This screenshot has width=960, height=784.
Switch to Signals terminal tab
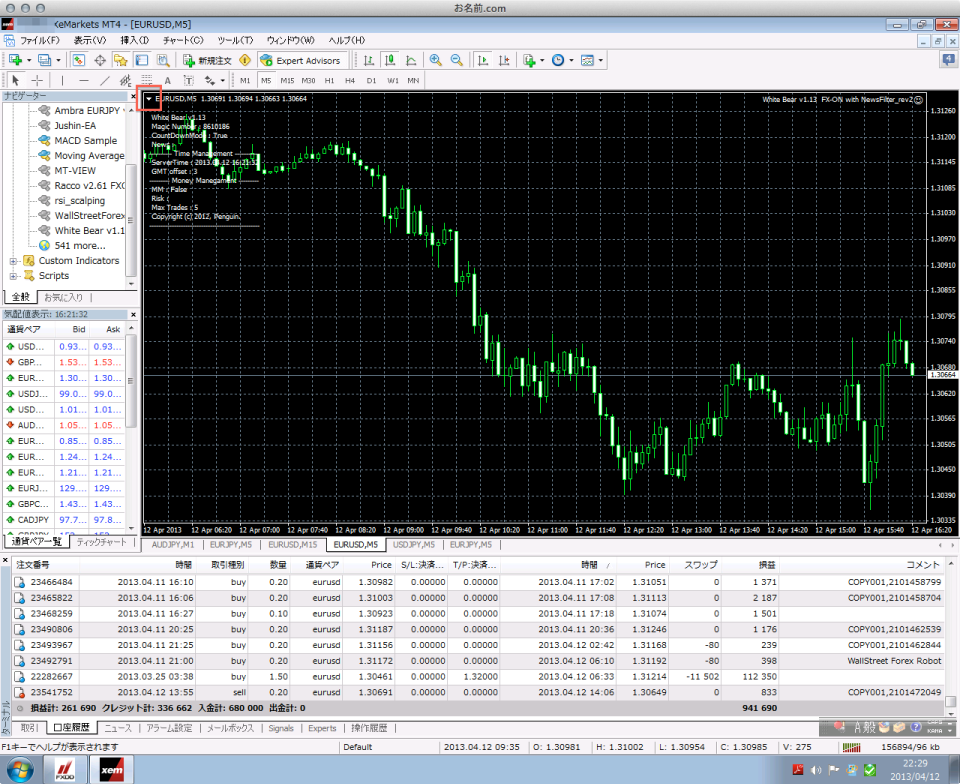click(x=281, y=728)
